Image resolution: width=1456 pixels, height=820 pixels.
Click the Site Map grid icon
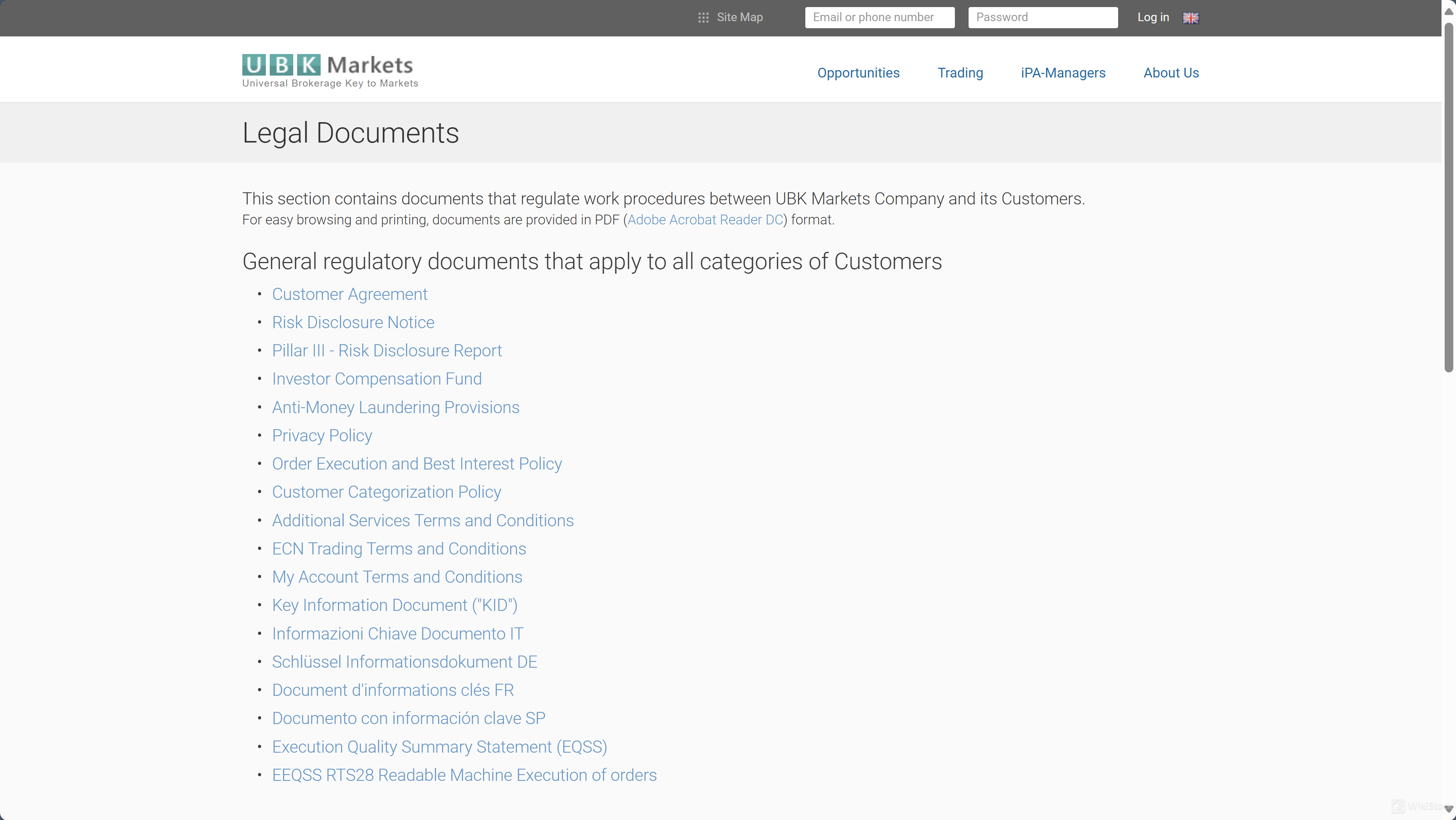[x=703, y=18]
